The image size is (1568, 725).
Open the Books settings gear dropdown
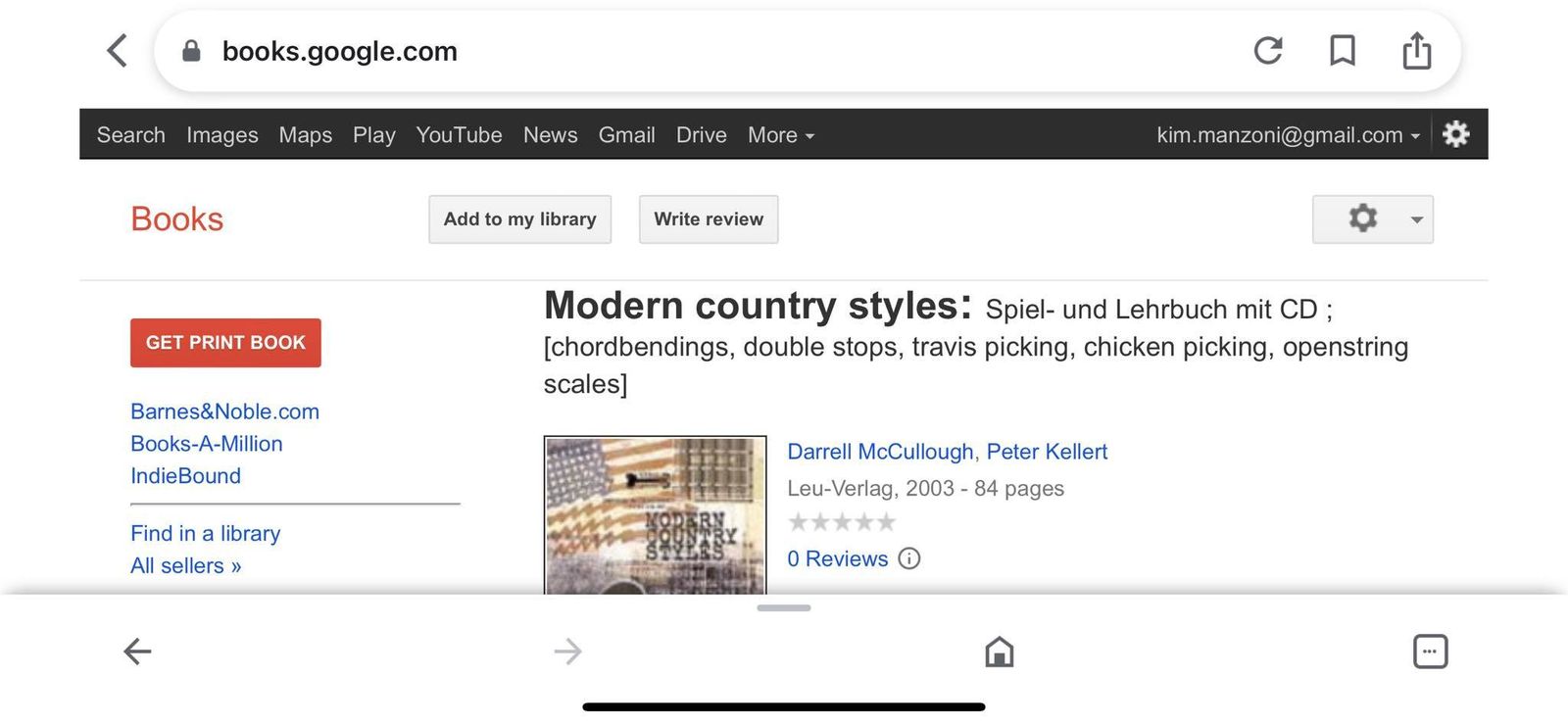(1372, 219)
